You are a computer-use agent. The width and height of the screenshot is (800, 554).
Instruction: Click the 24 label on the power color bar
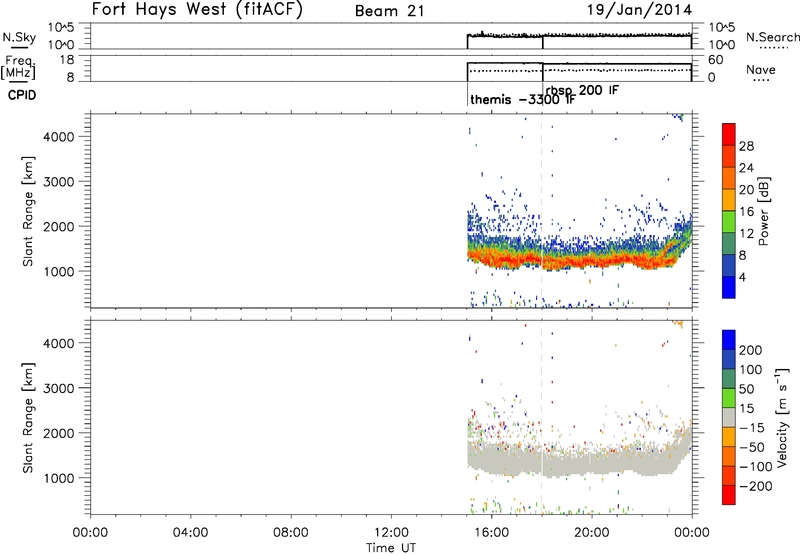[x=746, y=168]
